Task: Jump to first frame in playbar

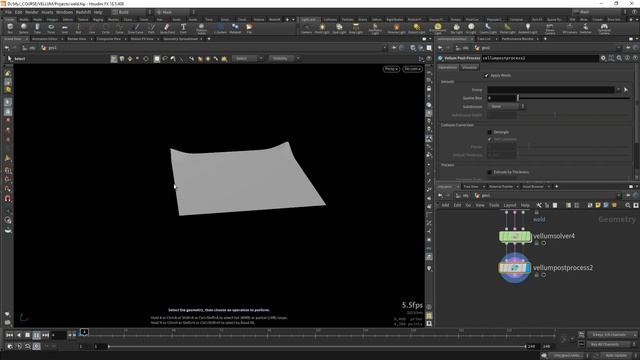Action: point(9,335)
